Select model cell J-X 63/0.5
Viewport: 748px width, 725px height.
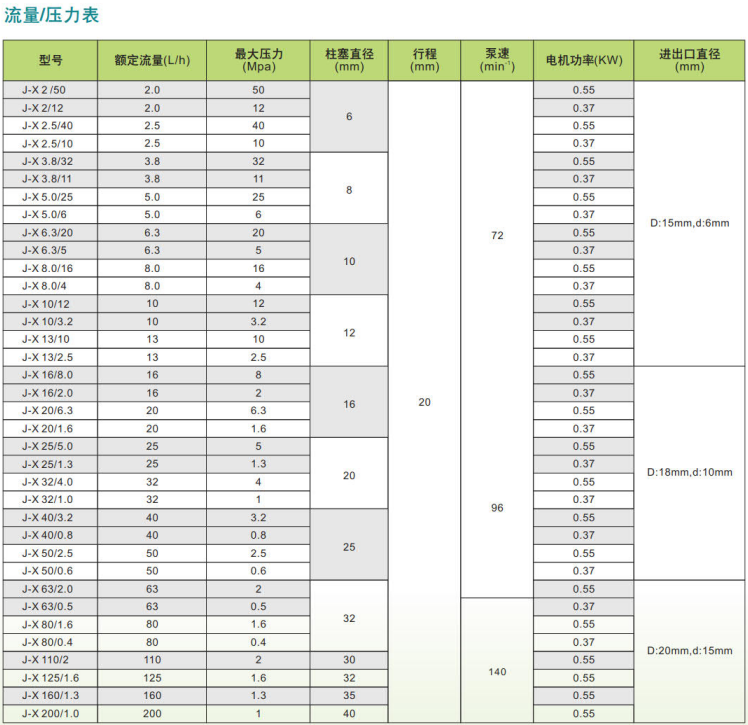[x=51, y=607]
